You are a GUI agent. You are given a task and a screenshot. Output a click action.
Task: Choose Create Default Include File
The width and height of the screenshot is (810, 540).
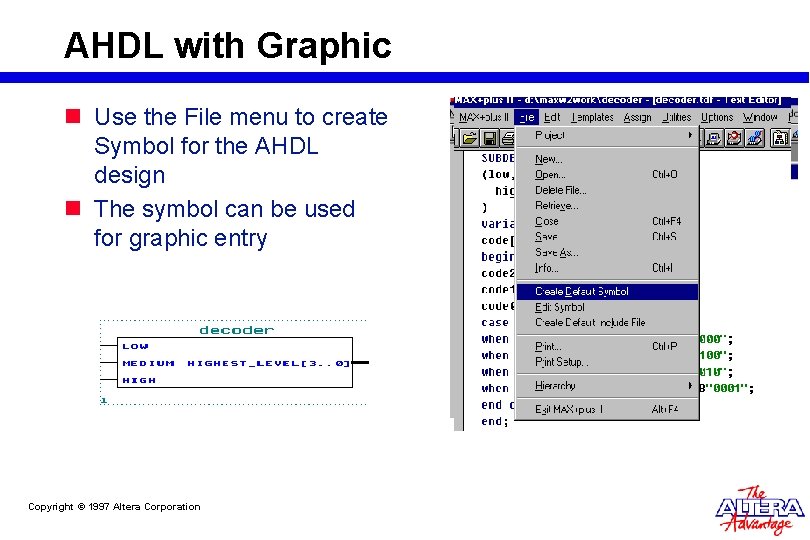(x=608, y=322)
